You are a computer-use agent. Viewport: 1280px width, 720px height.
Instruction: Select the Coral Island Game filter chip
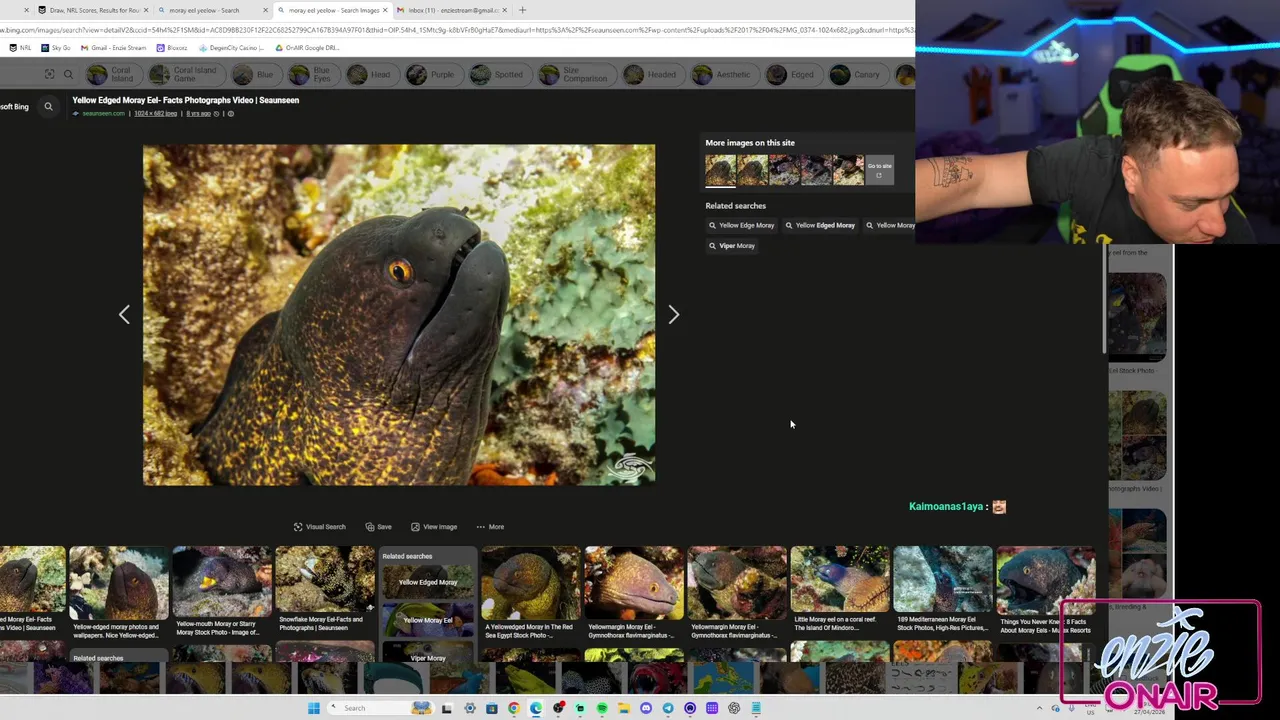pyautogui.click(x=186, y=75)
